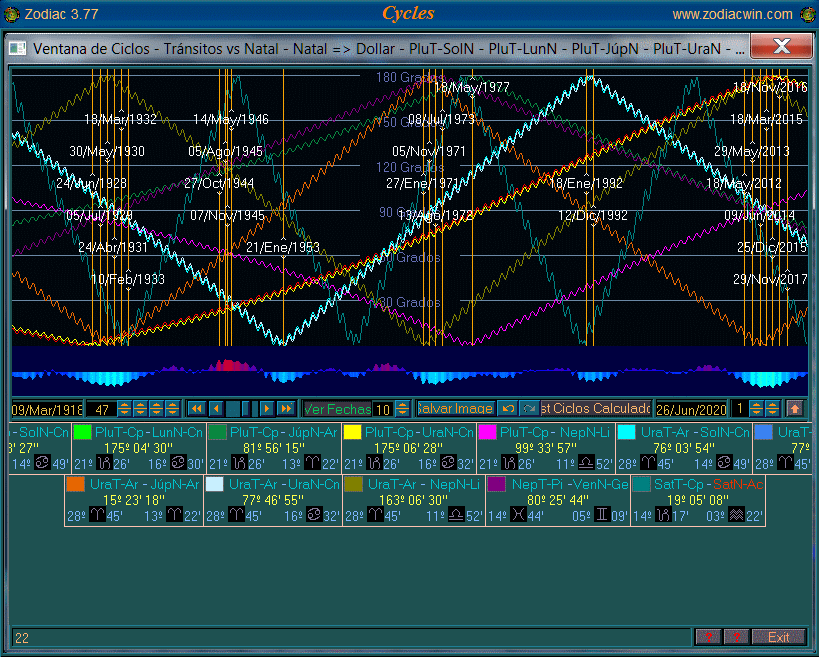
Task: Click the 14/May/1946 date label on the chart
Action: (x=231, y=120)
